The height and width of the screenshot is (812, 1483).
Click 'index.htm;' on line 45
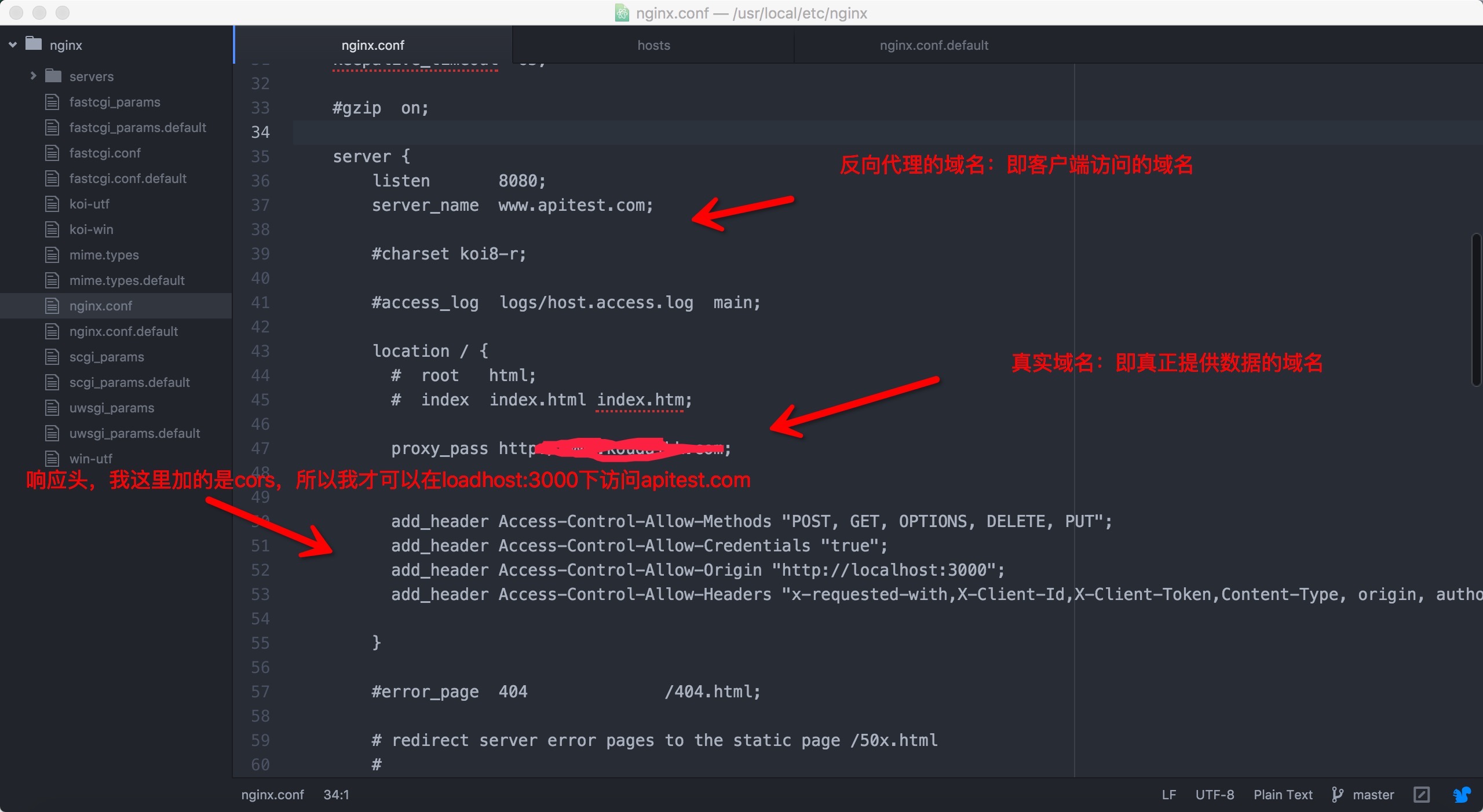click(644, 400)
